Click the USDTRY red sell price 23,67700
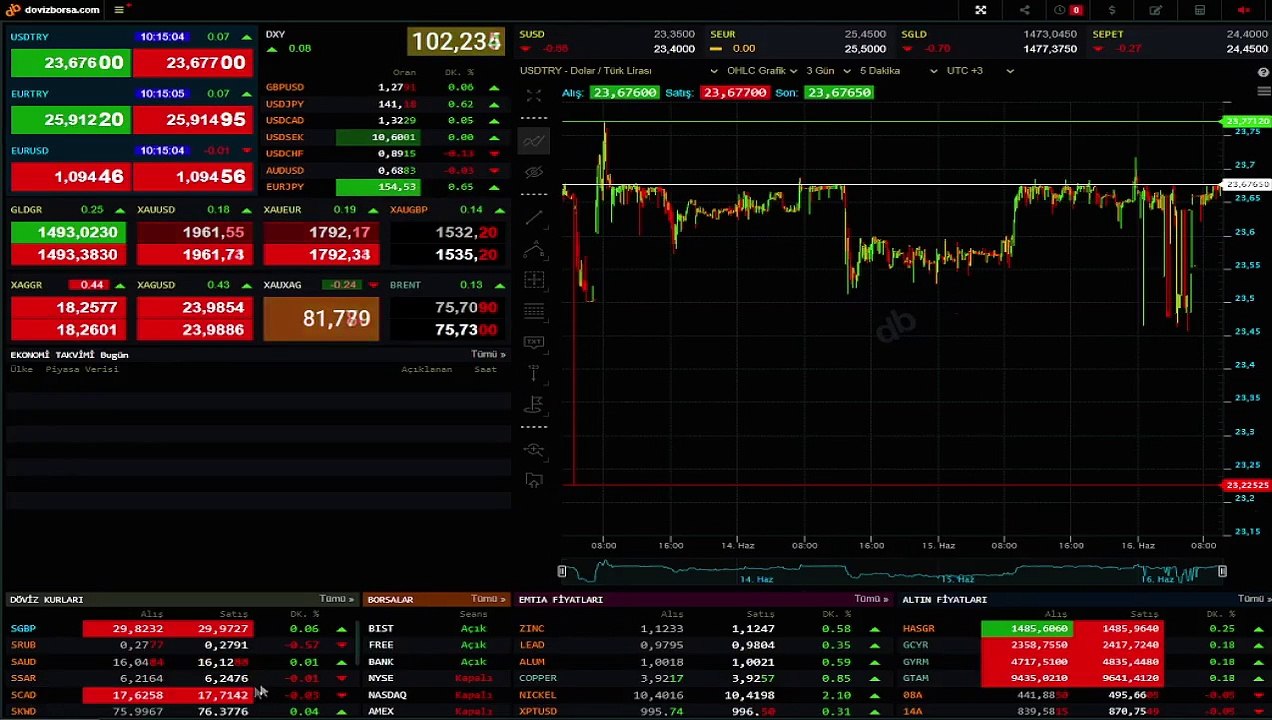Image resolution: width=1272 pixels, height=720 pixels. click(x=192, y=63)
